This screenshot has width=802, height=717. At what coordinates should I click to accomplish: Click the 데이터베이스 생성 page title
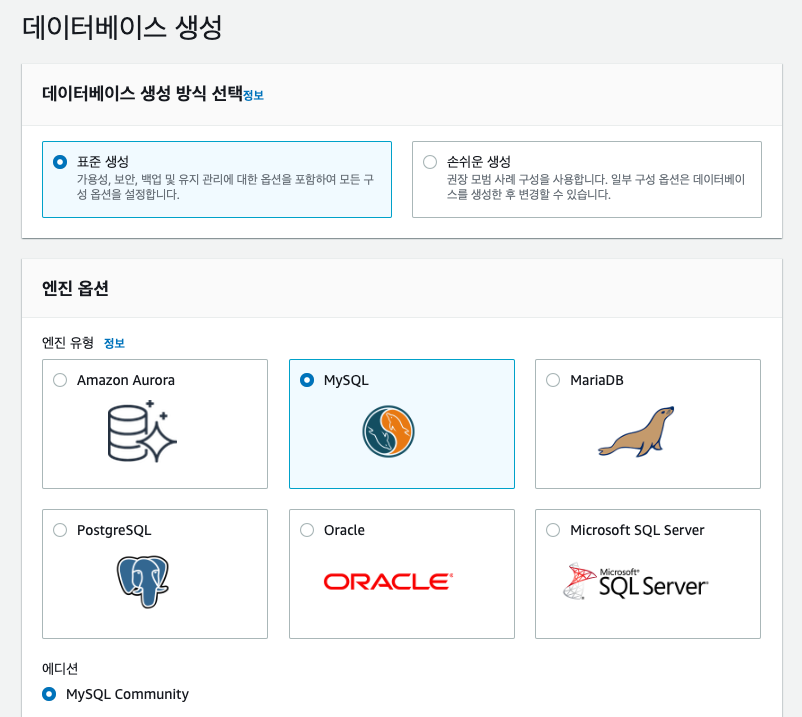[x=122, y=28]
